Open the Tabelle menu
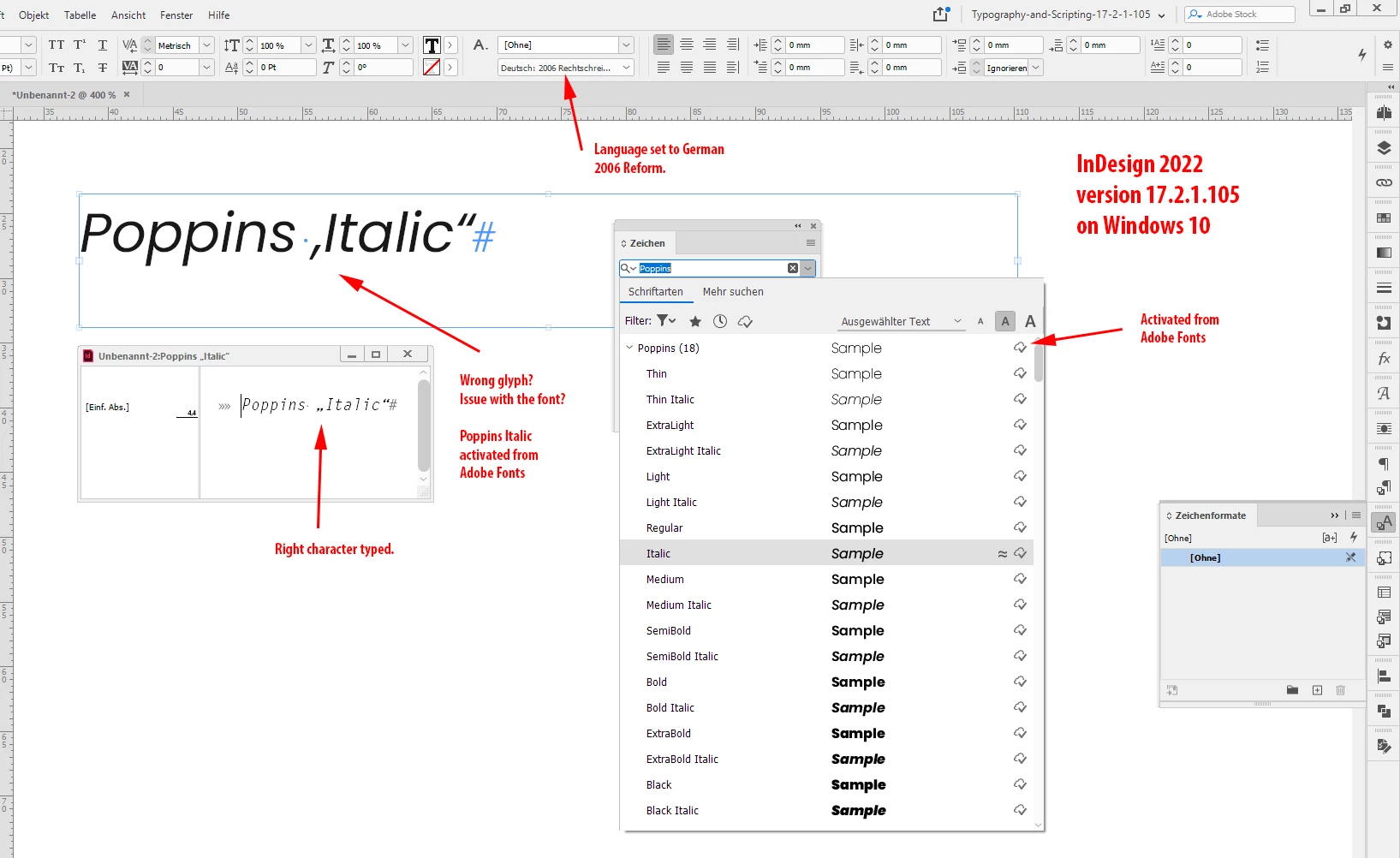Image resolution: width=1400 pixels, height=858 pixels. [x=80, y=15]
